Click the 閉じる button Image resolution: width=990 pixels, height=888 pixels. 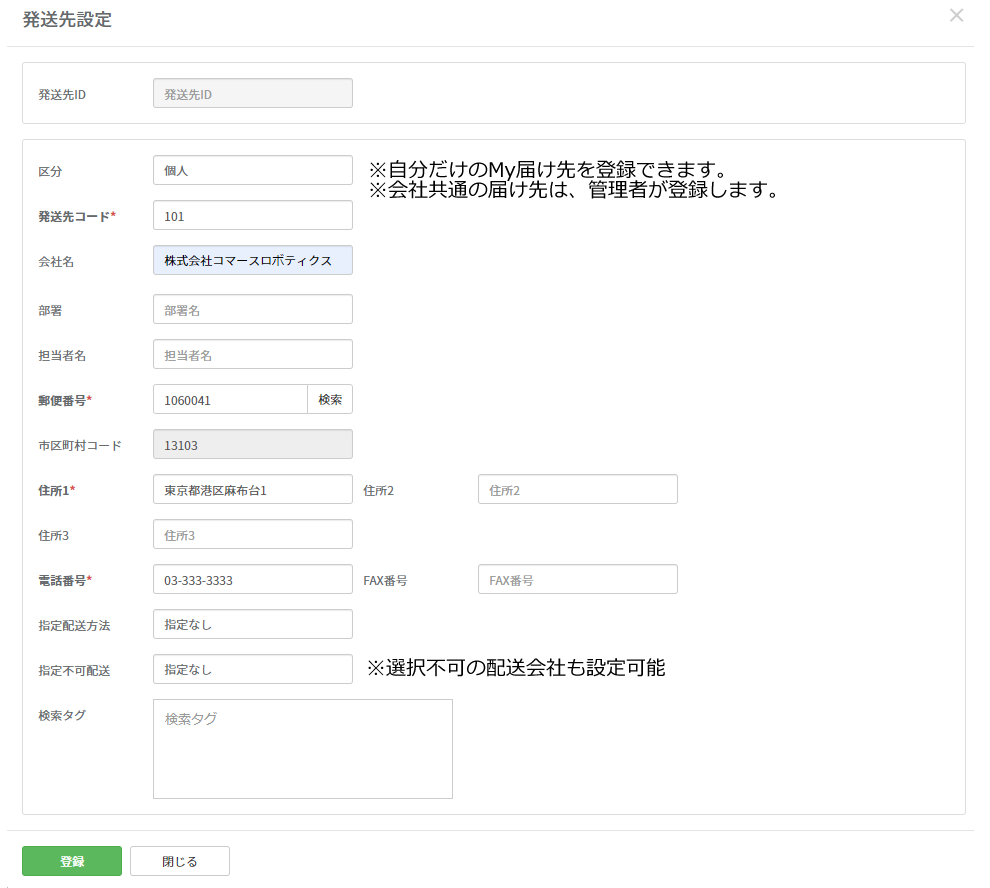point(180,861)
